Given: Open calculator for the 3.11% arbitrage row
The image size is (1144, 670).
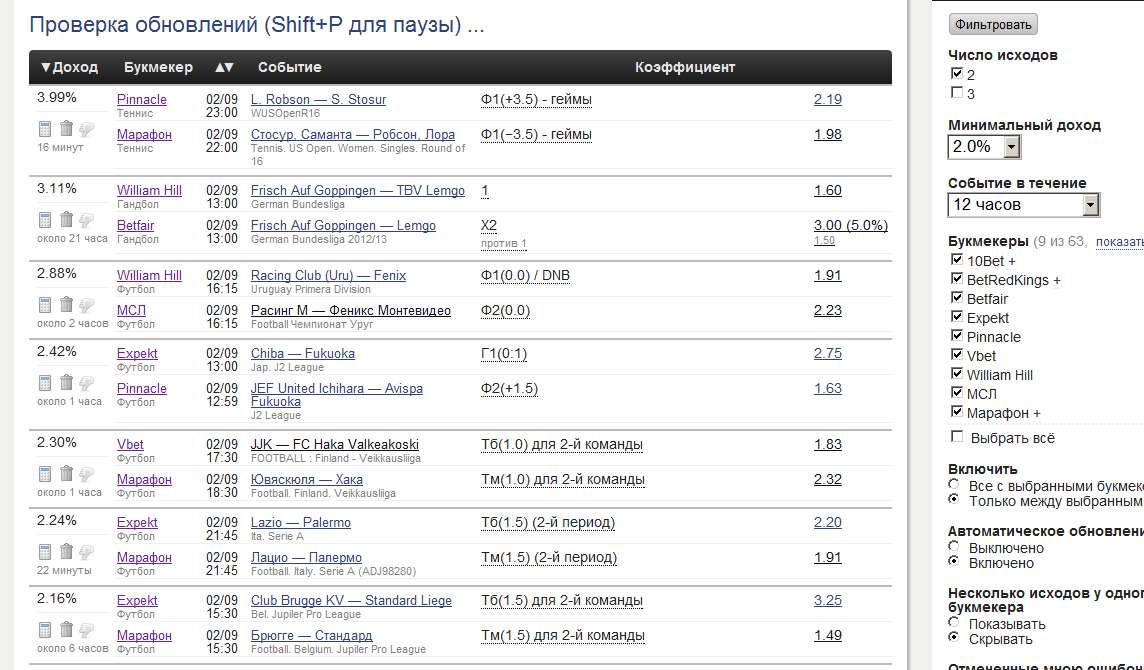Looking at the screenshot, I should 45,220.
